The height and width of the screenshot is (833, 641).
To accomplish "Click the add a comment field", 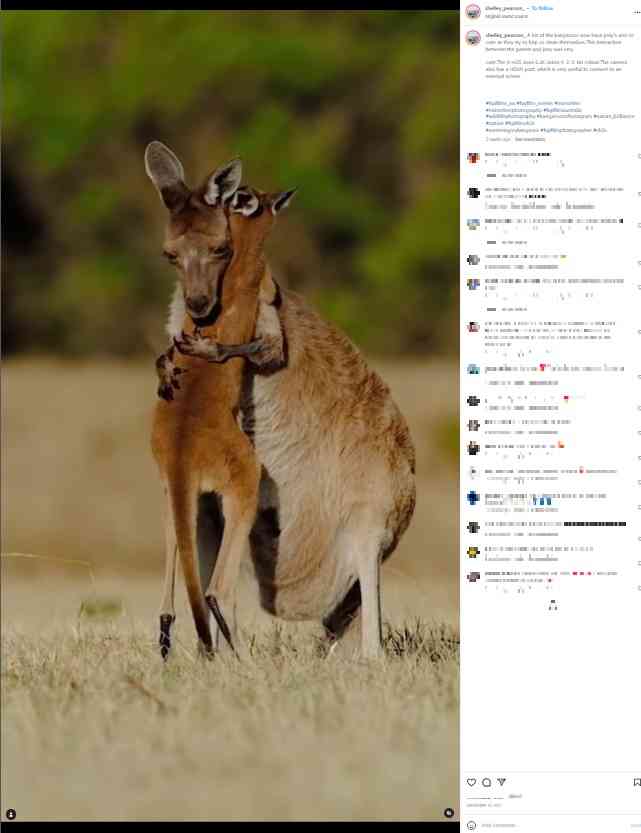I will (552, 825).
